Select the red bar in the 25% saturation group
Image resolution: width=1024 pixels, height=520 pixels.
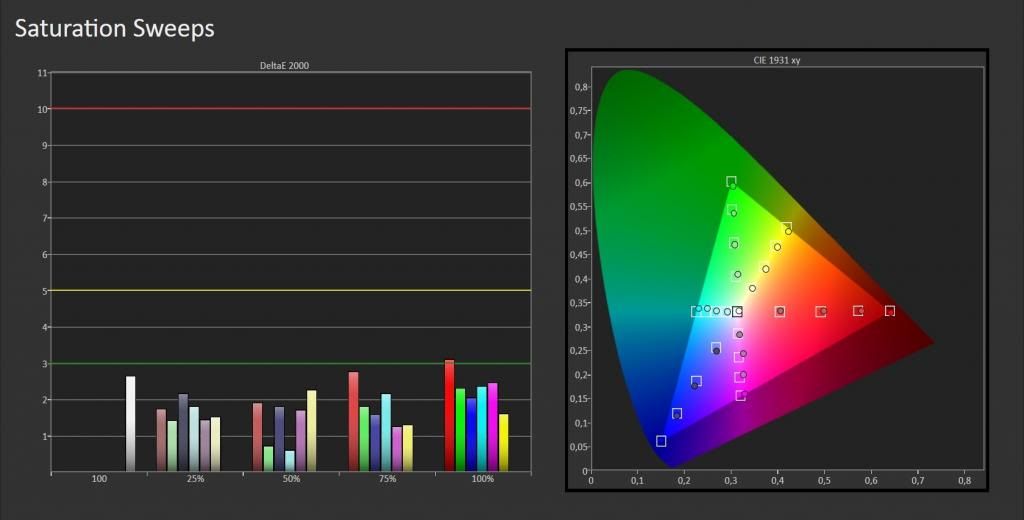point(161,440)
